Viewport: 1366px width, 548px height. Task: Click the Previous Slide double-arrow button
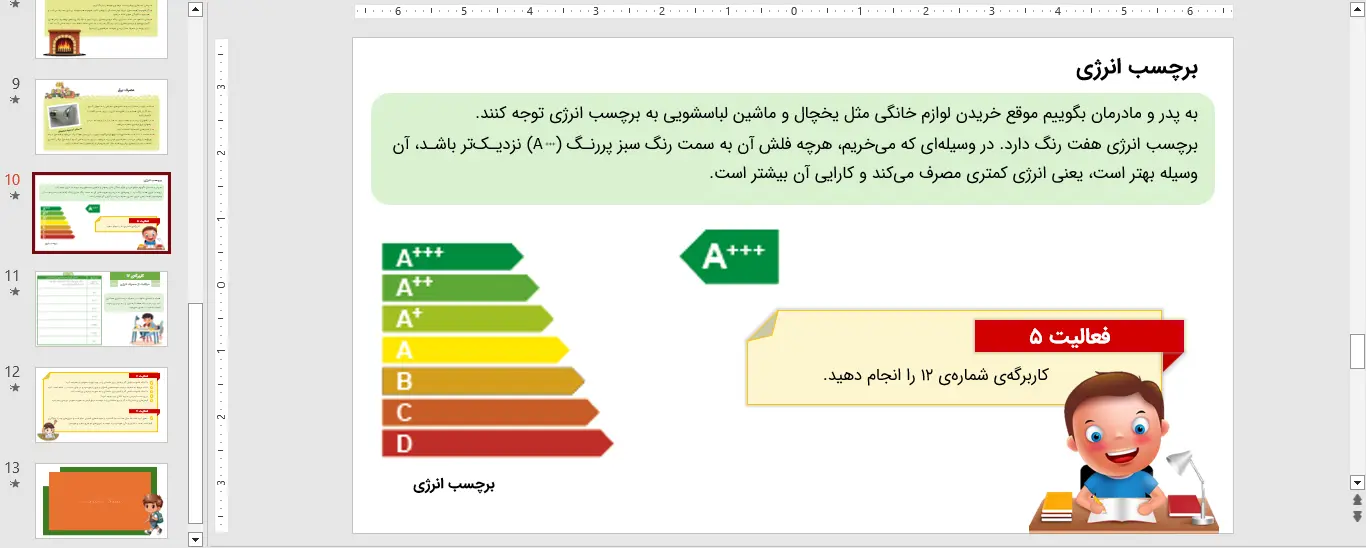point(1357,500)
